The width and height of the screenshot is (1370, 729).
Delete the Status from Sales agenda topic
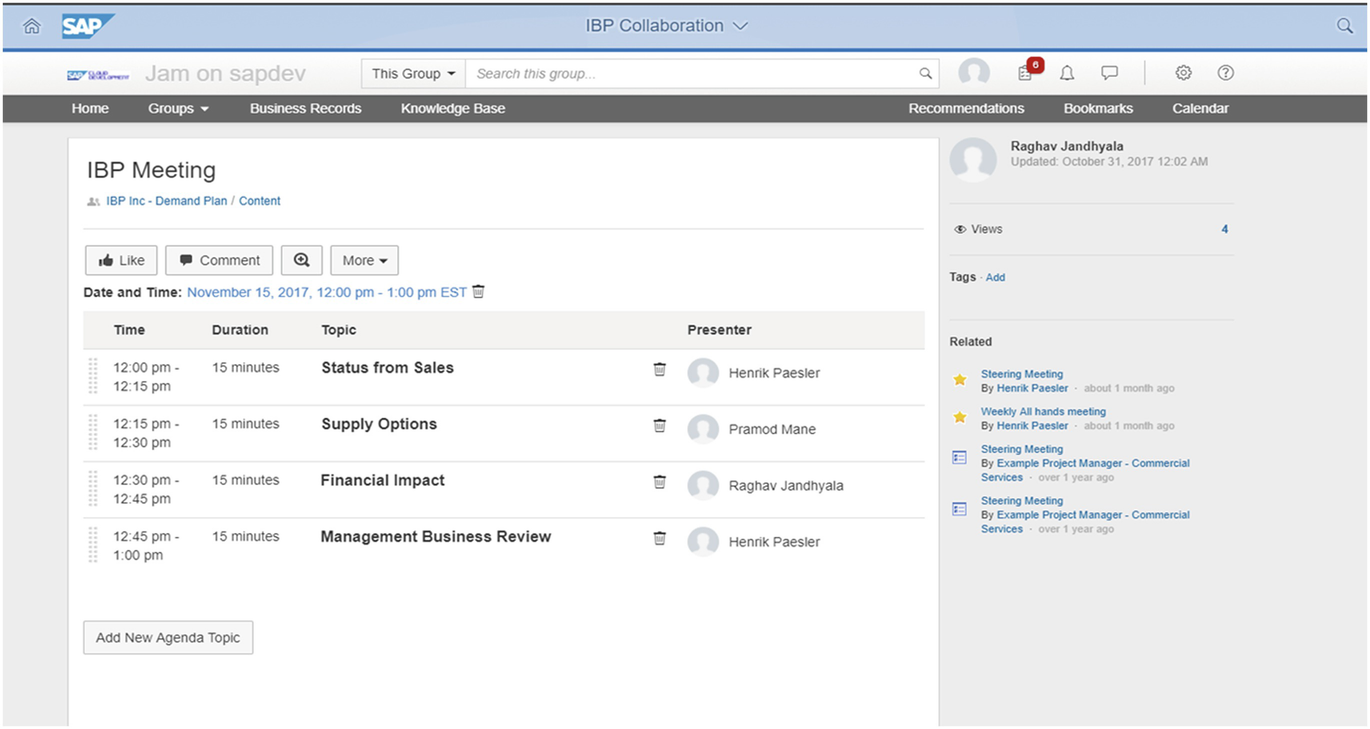click(x=659, y=369)
